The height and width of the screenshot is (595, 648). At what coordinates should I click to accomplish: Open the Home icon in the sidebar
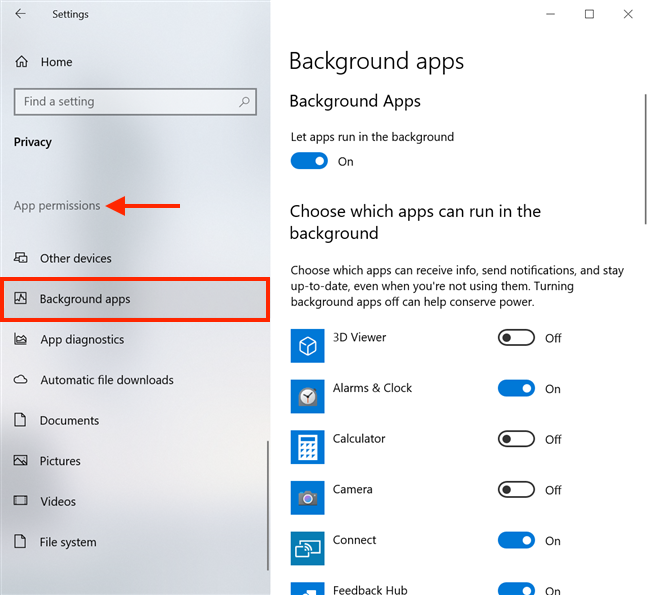[x=21, y=62]
